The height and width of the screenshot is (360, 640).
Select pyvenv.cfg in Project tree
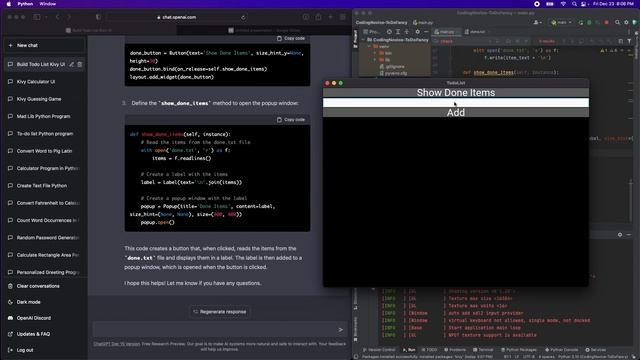[x=393, y=73]
